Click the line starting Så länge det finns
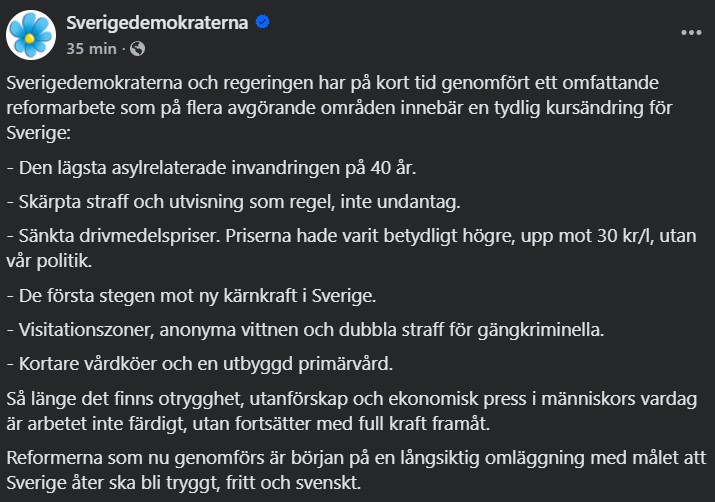715x502 pixels. point(352,398)
